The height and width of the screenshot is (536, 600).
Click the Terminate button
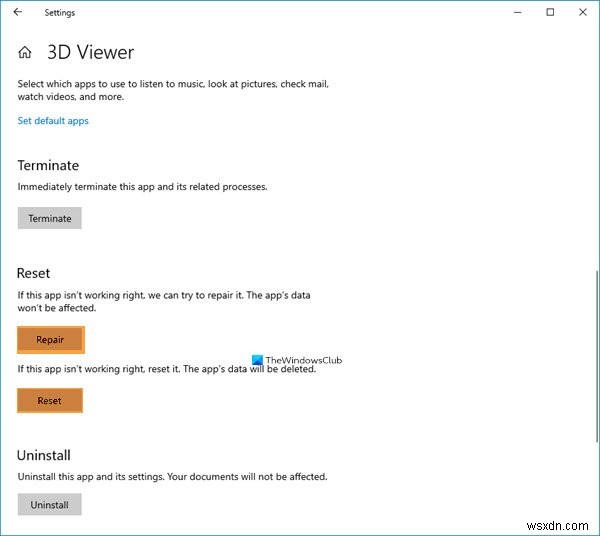[49, 218]
